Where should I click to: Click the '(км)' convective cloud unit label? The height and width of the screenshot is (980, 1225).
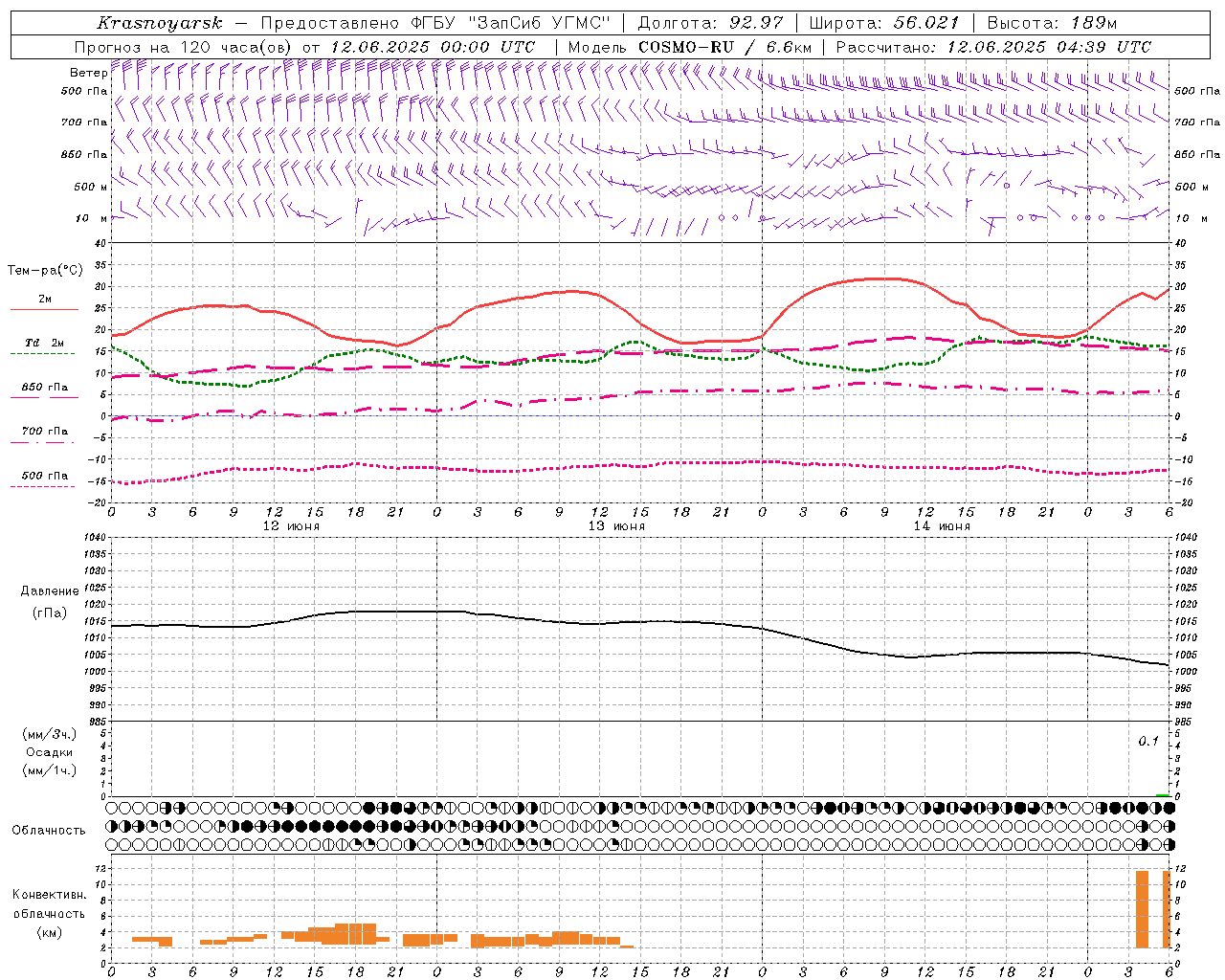(x=49, y=932)
